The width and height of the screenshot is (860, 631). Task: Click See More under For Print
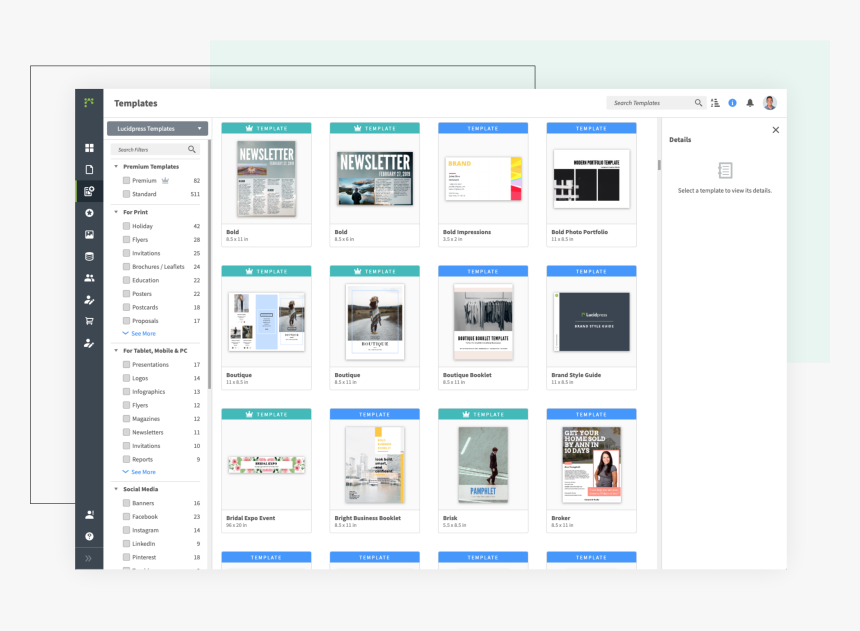[142, 334]
